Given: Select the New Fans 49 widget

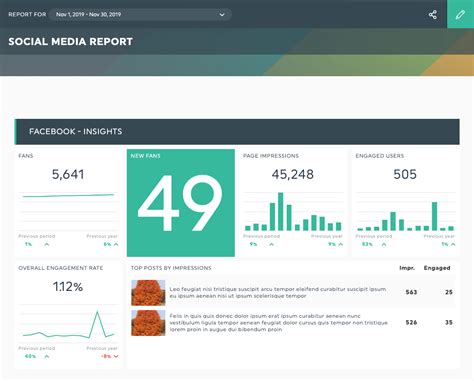Looking at the screenshot, I should click(181, 203).
